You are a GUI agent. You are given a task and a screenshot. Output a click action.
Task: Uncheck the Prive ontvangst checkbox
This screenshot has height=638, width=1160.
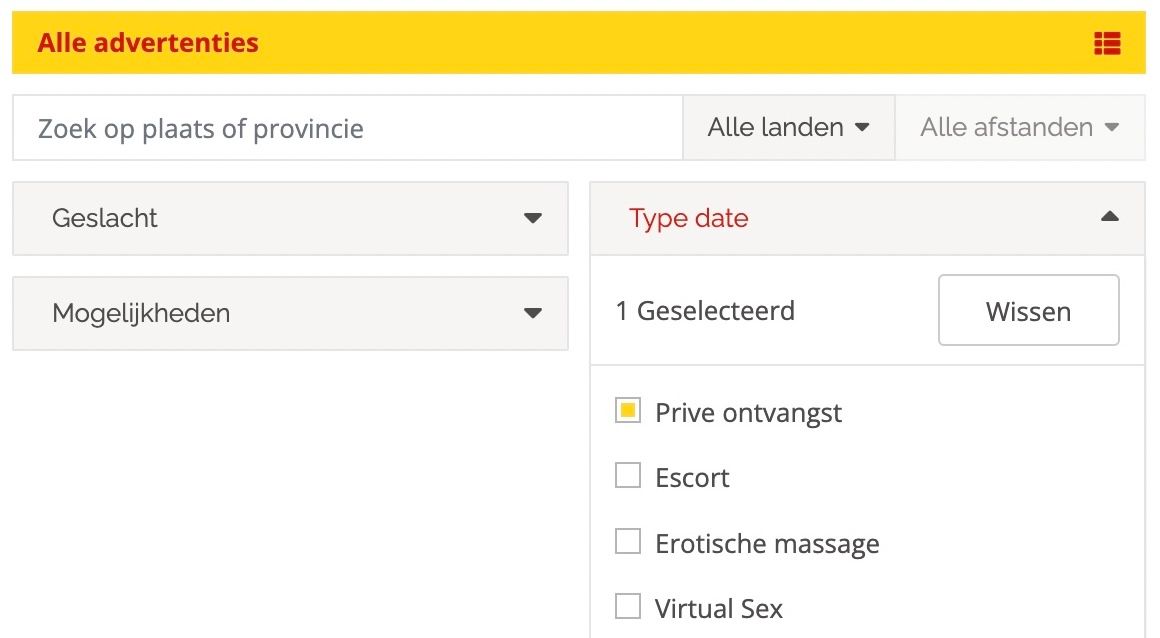(x=628, y=411)
